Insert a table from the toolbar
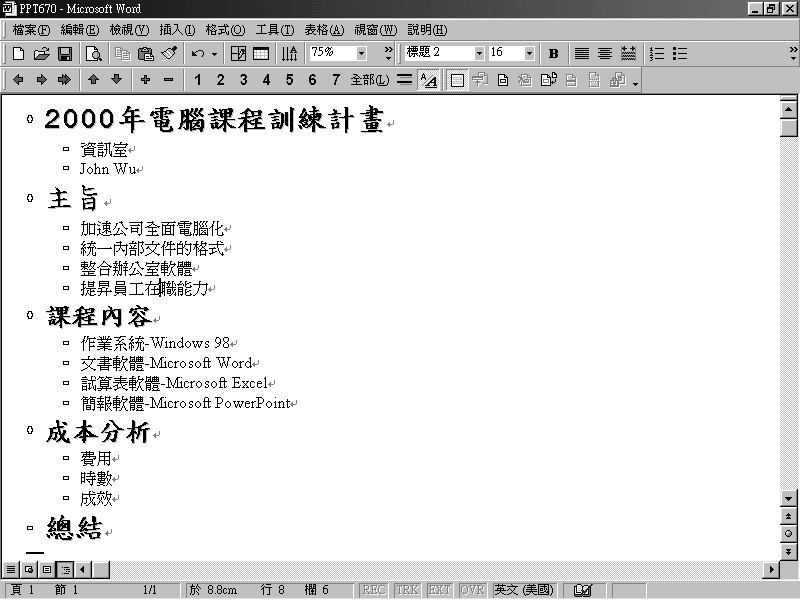Viewport: 800px width, 600px height. pos(261,53)
